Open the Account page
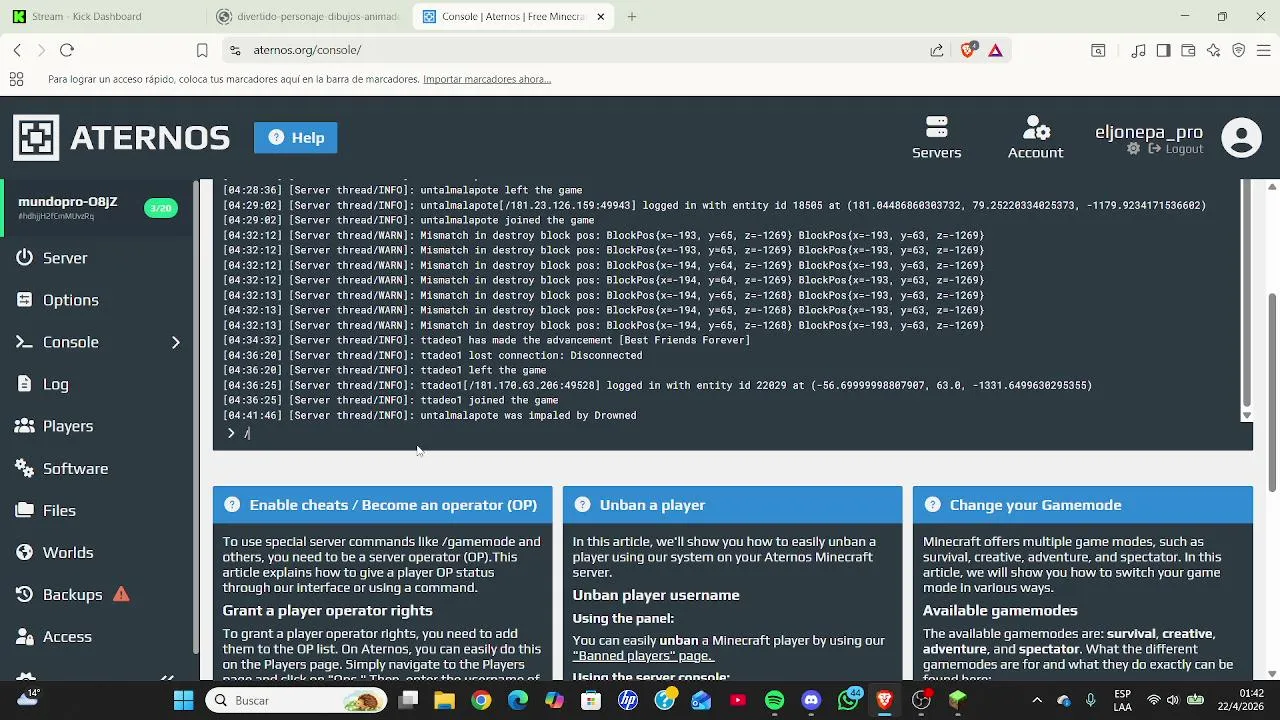 (x=1035, y=137)
